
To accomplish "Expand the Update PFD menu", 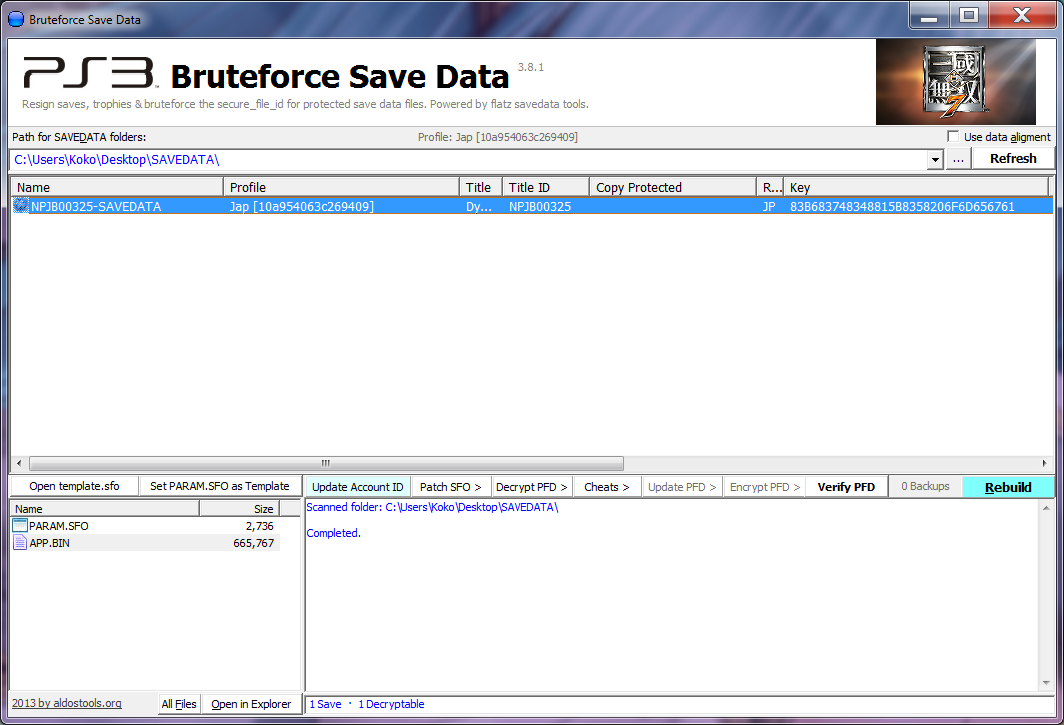I will pyautogui.click(x=682, y=487).
